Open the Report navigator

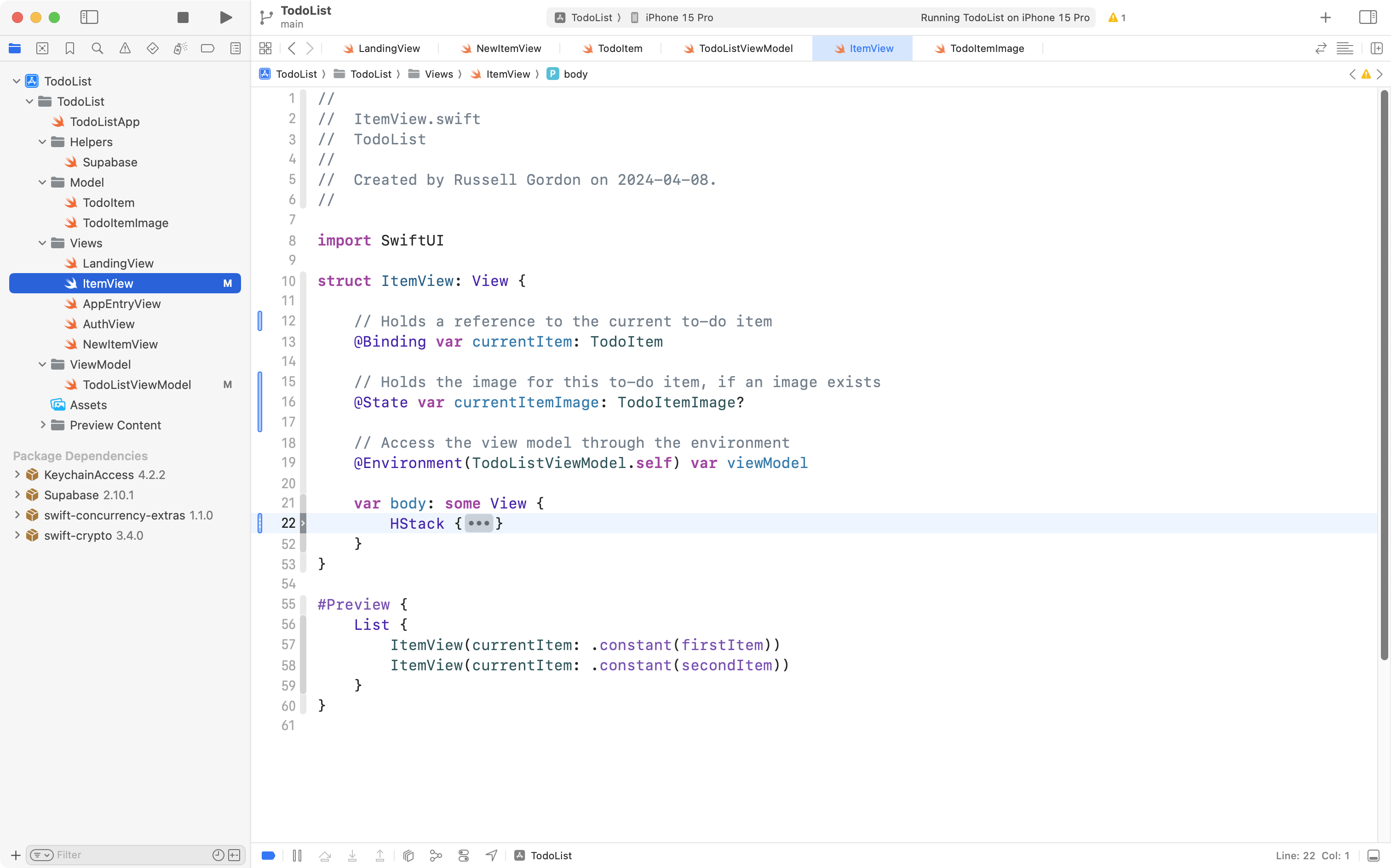[236, 48]
